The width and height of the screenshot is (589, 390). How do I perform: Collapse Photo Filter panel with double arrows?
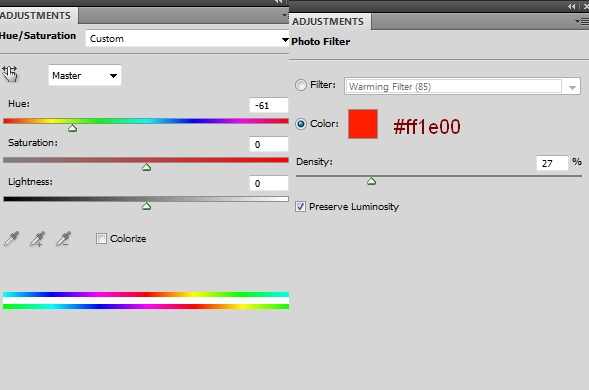pyautogui.click(x=571, y=6)
